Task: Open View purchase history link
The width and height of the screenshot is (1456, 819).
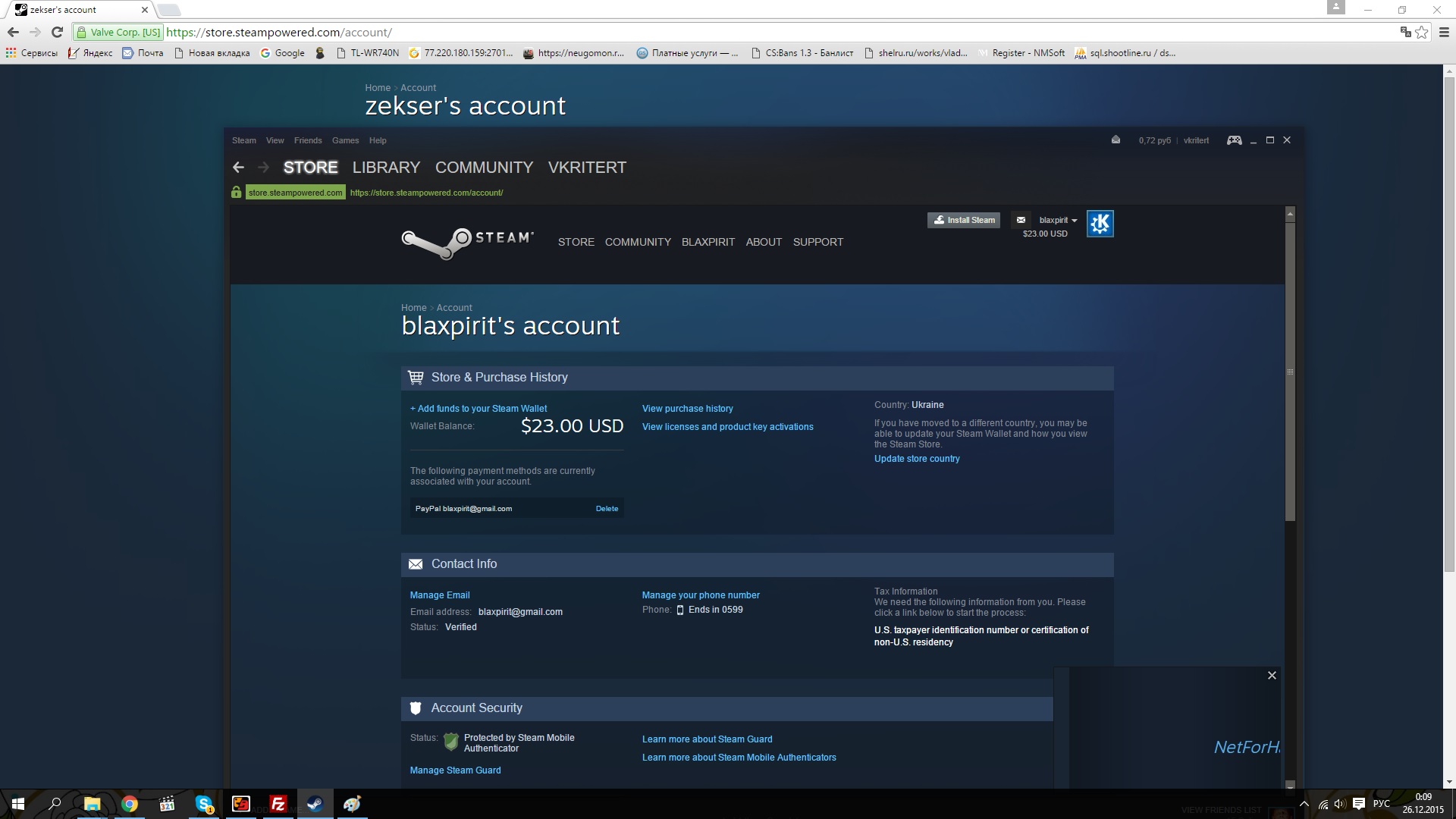Action: click(x=688, y=409)
